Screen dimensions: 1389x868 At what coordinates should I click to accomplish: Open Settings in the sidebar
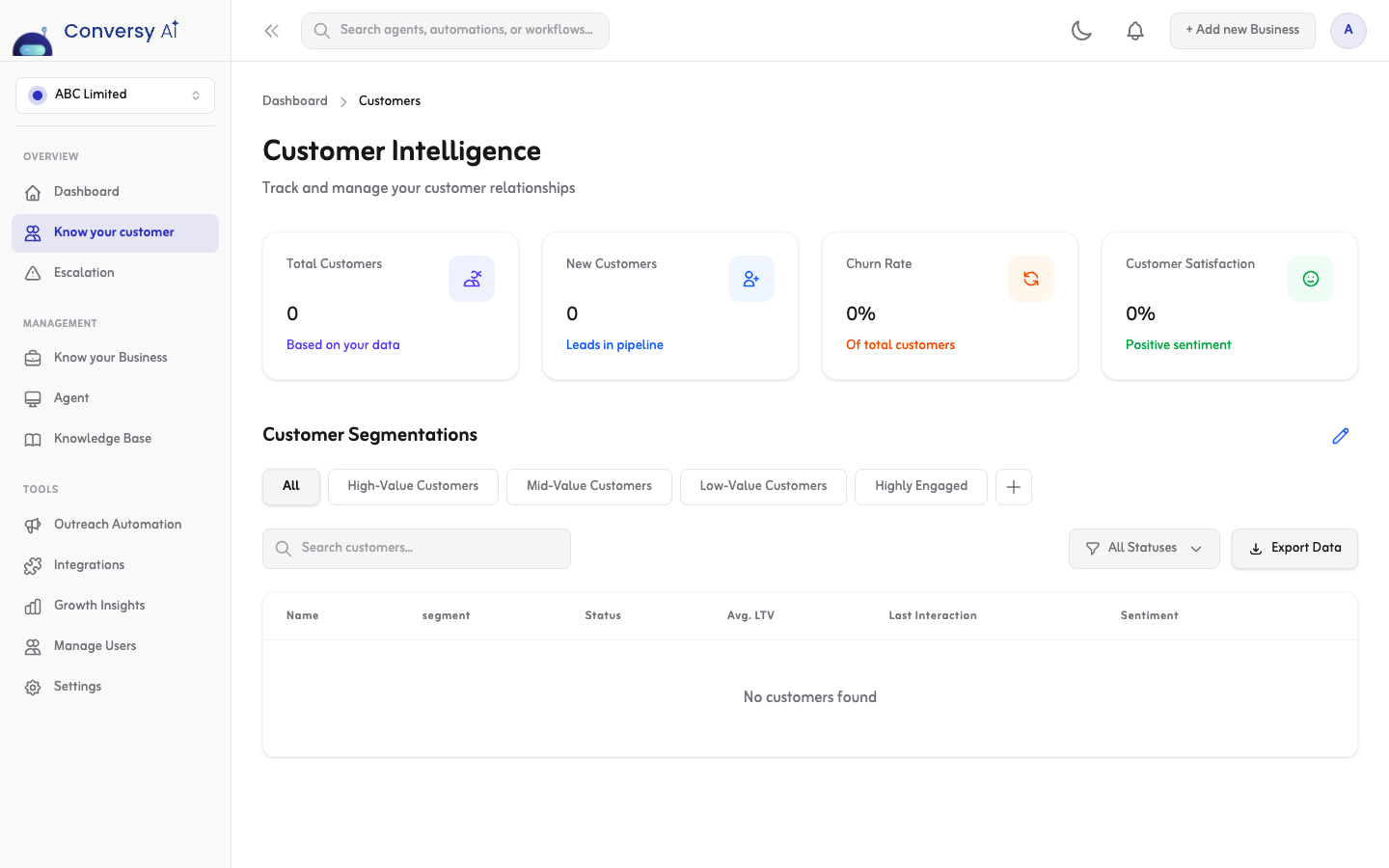[x=115, y=687]
